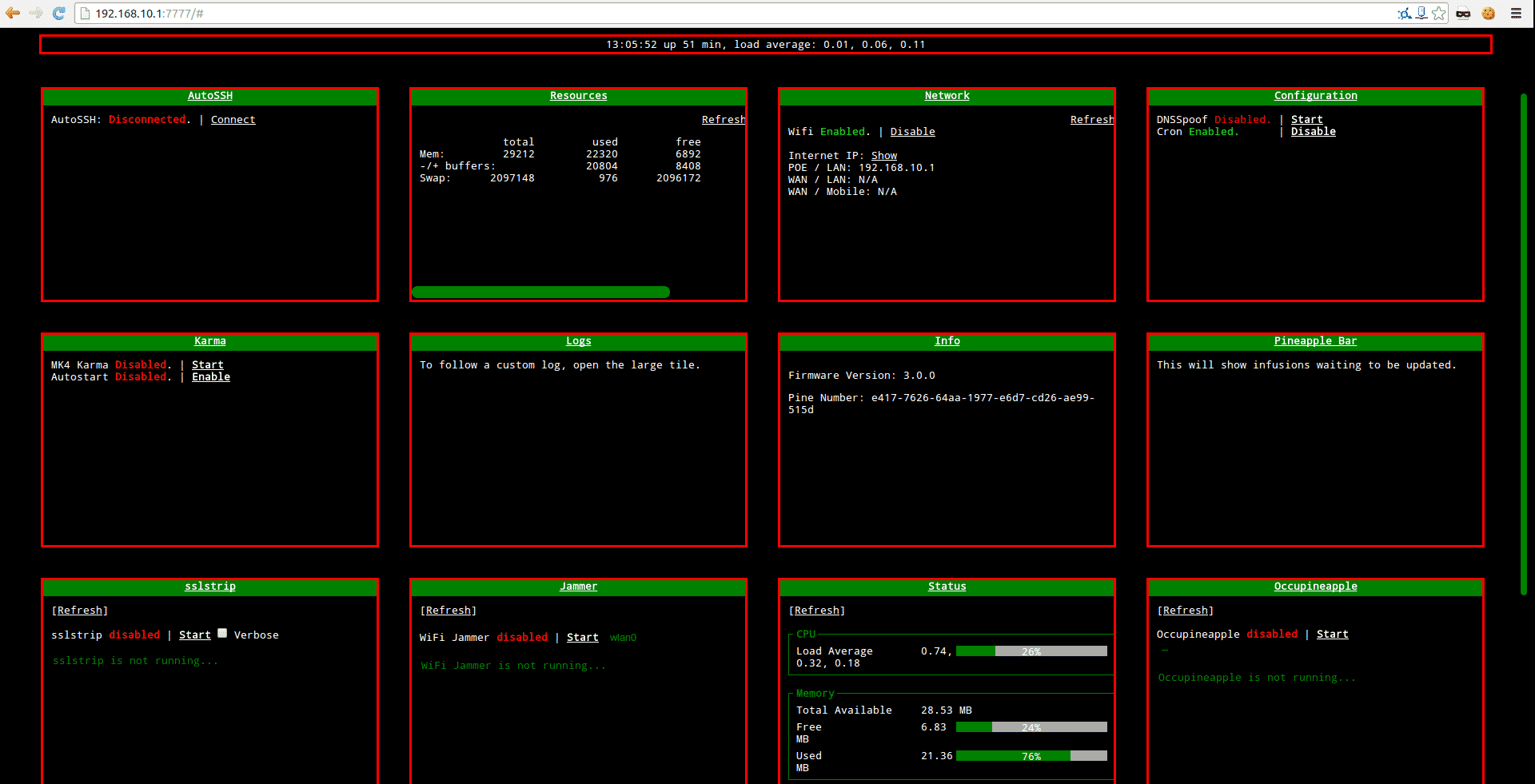Refresh the Network tile
The image size is (1535, 784).
1092,120
